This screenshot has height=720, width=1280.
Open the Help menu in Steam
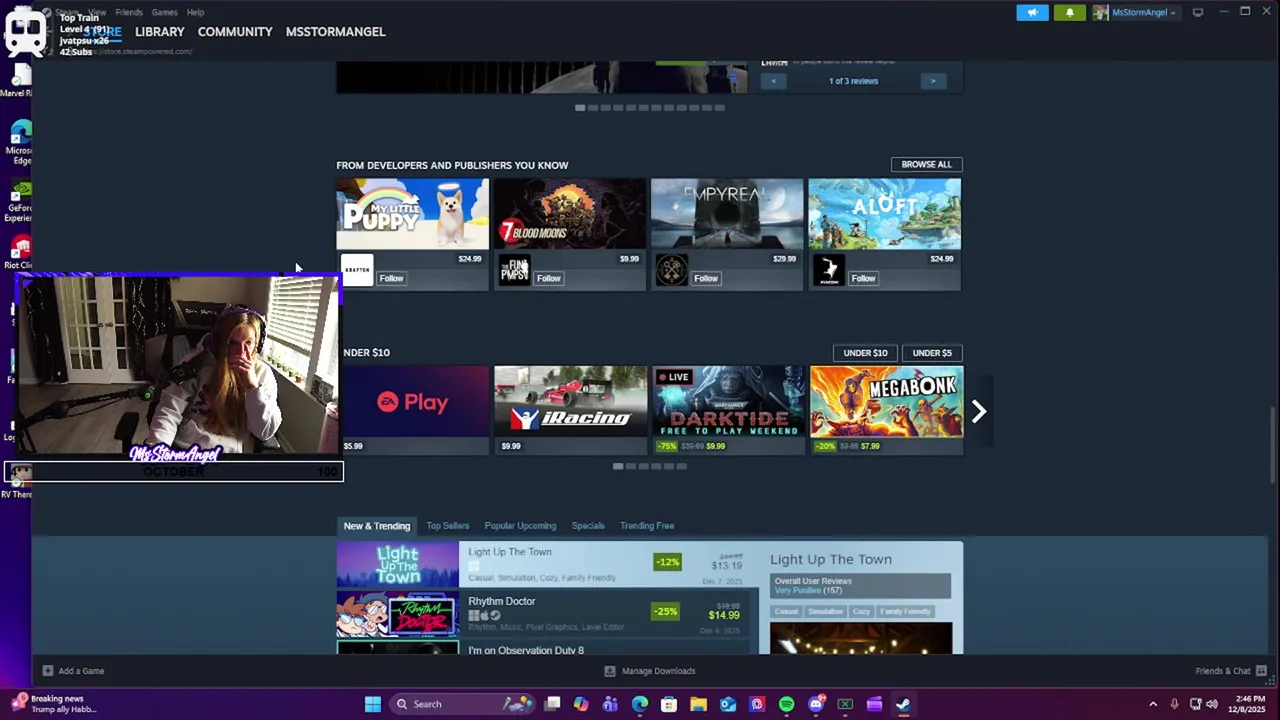tap(195, 12)
